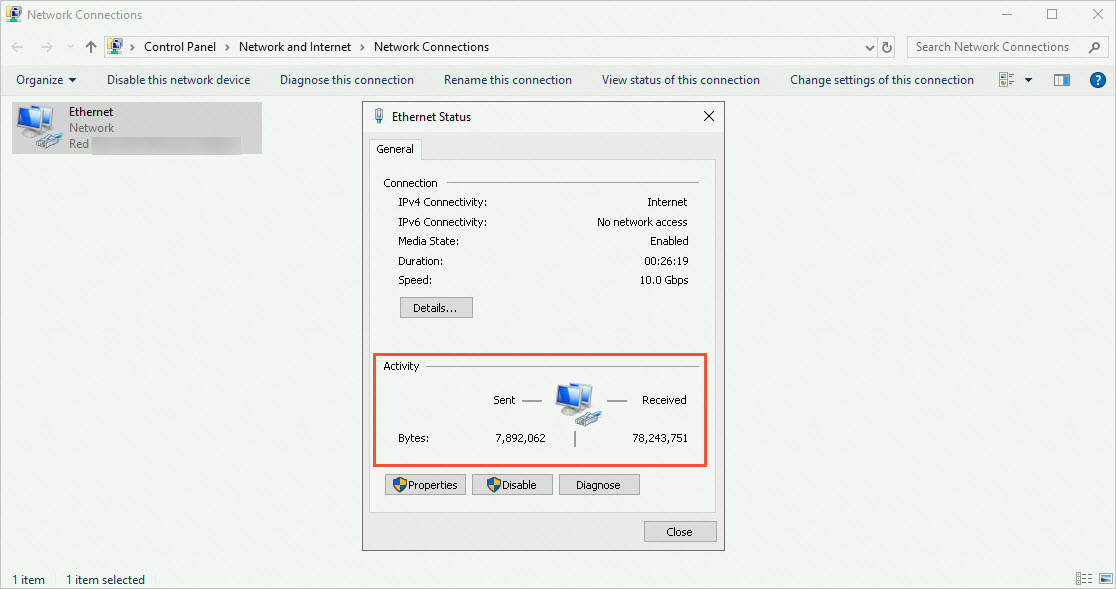
Task: Select the Ethernet adapter icon
Action: tap(38, 126)
